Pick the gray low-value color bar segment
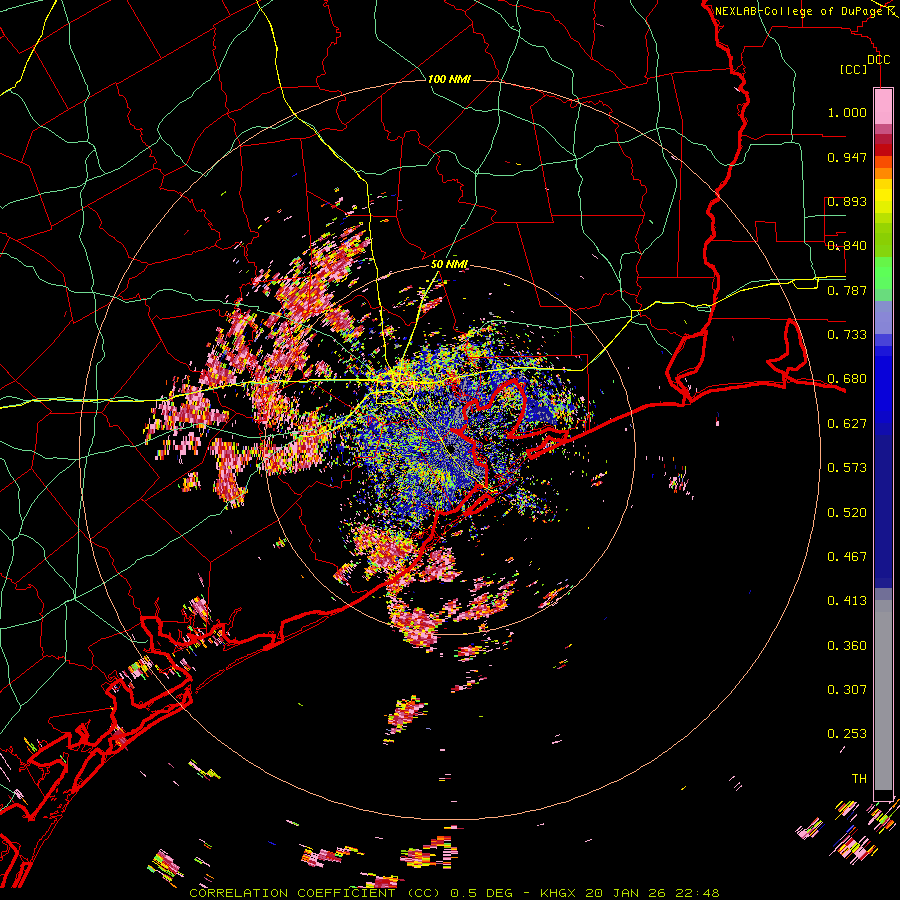900x900 pixels. pyautogui.click(x=883, y=695)
